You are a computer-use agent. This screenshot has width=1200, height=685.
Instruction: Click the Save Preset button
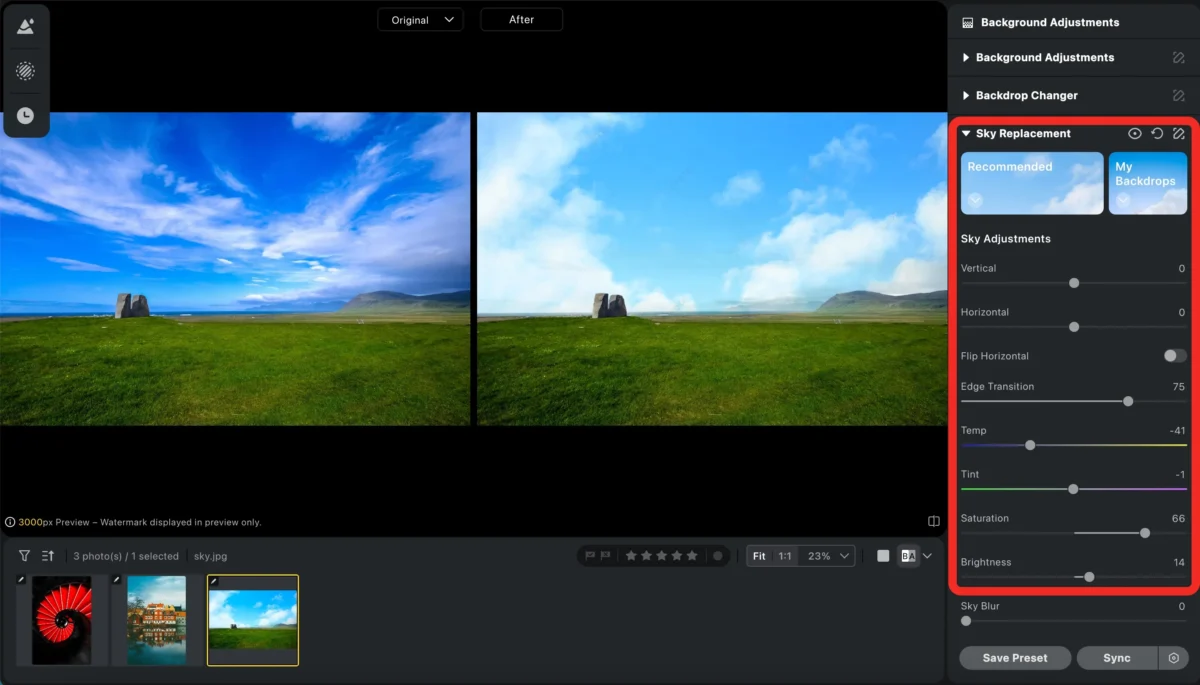1015,658
